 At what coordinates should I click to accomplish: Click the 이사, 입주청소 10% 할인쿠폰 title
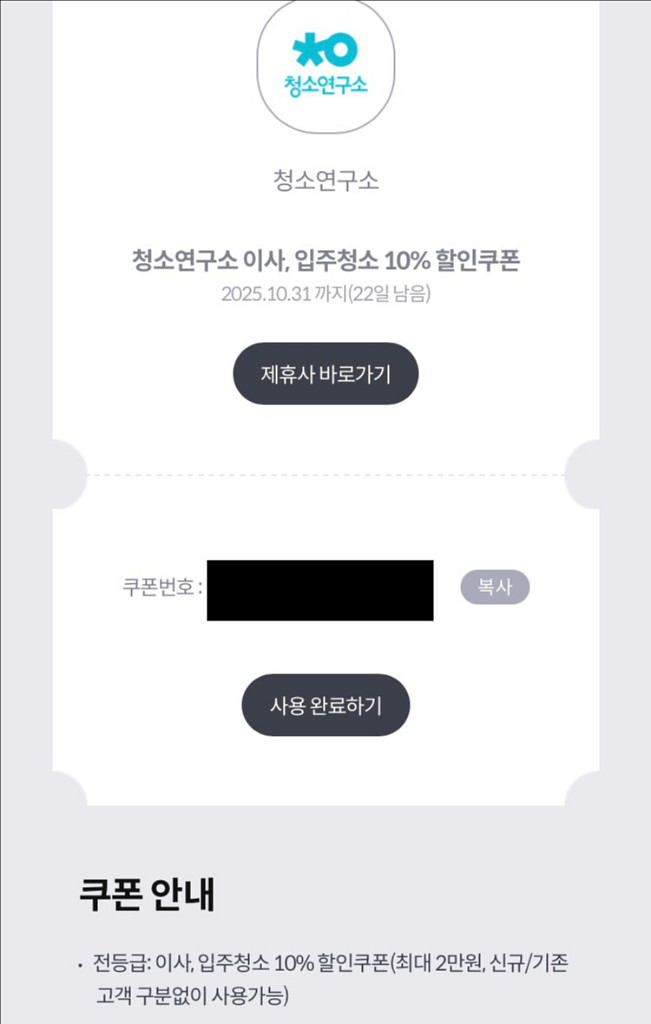pos(326,261)
